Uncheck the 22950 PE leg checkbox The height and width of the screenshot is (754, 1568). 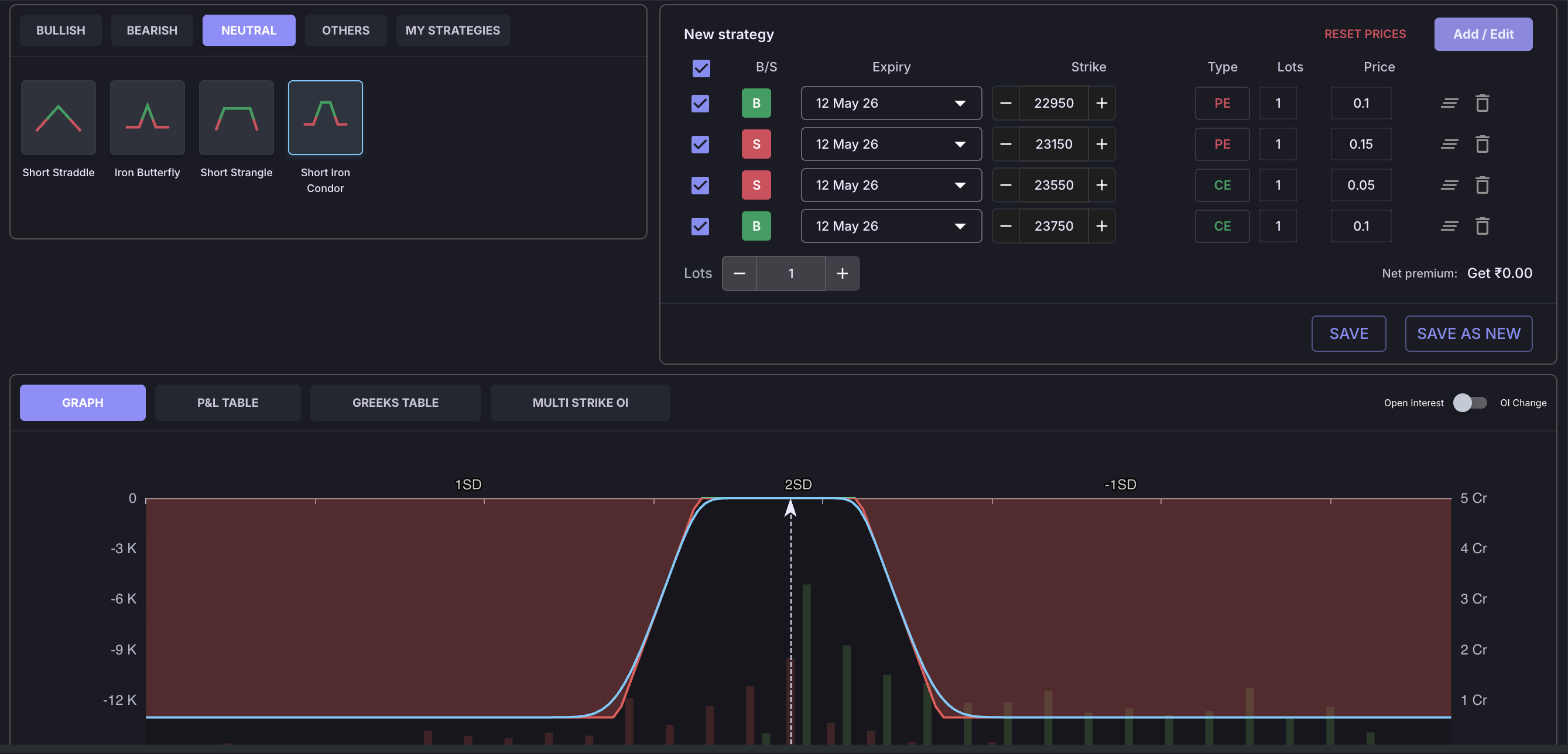[701, 104]
